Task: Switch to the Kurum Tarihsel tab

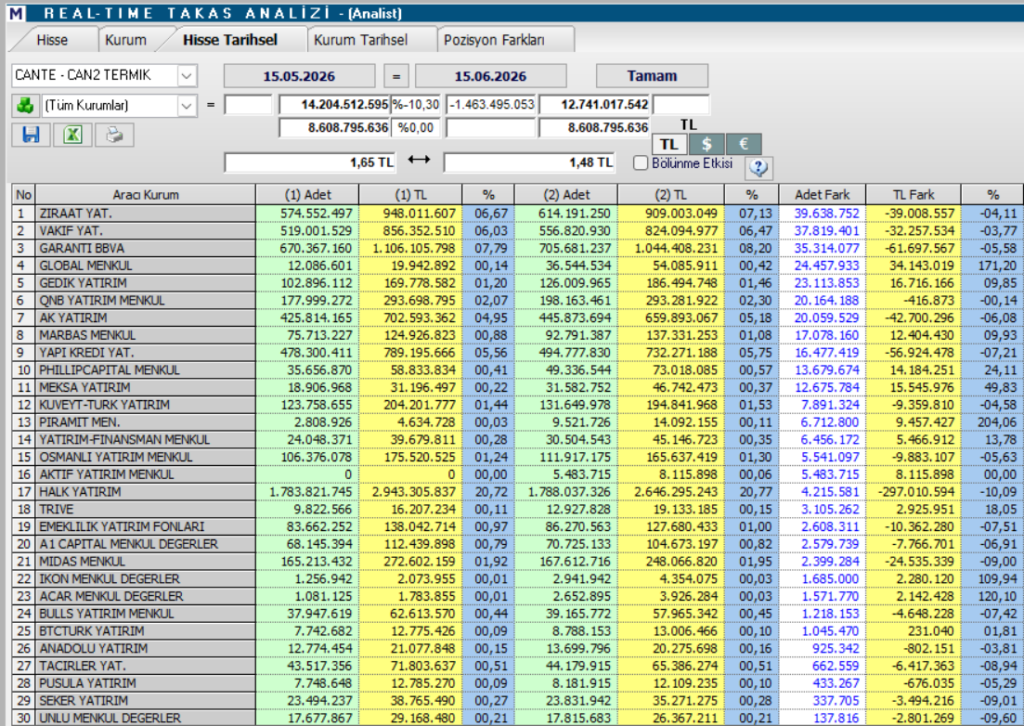Action: [360, 40]
